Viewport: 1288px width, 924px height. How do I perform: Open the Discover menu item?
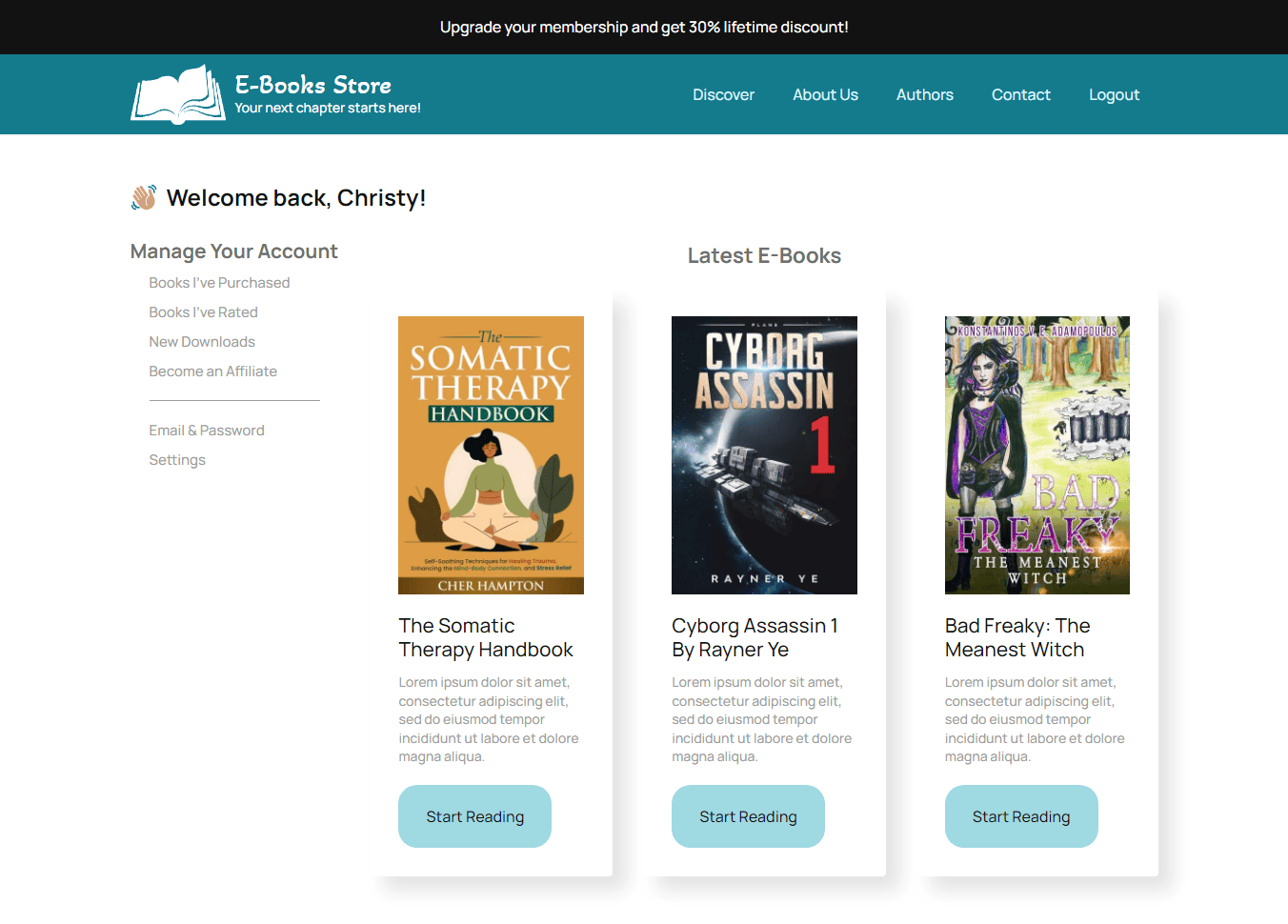(723, 94)
